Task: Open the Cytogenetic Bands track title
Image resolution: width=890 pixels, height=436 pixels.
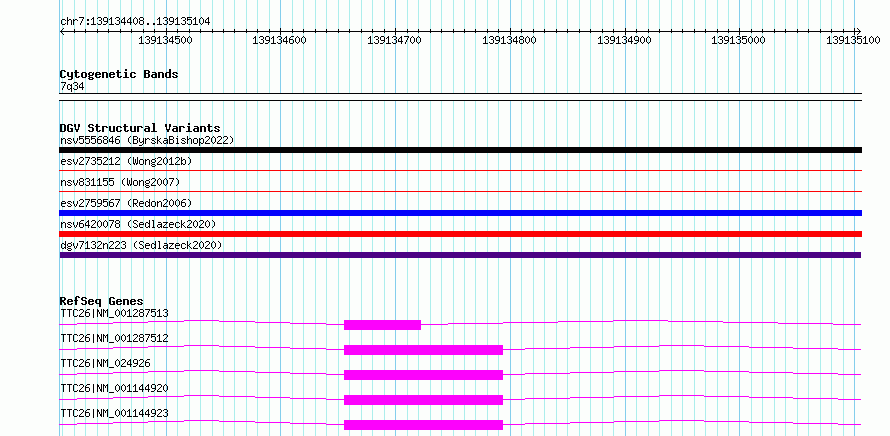Action: pos(119,74)
